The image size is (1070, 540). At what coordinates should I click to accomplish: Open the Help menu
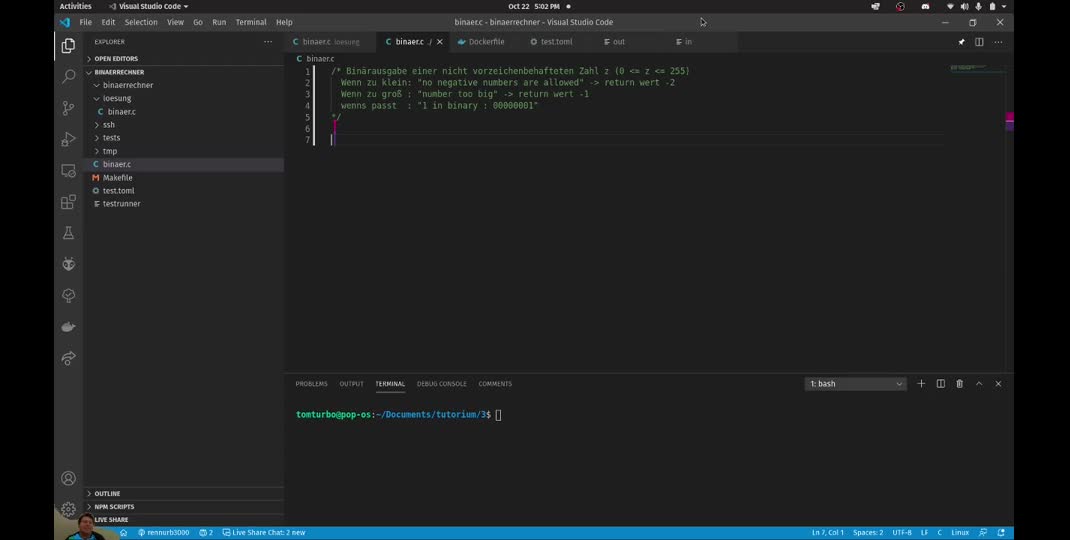click(x=284, y=22)
